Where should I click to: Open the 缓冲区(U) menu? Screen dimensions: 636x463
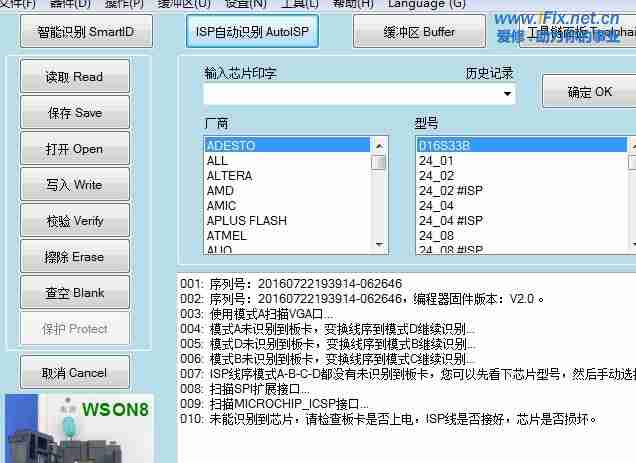click(x=184, y=4)
